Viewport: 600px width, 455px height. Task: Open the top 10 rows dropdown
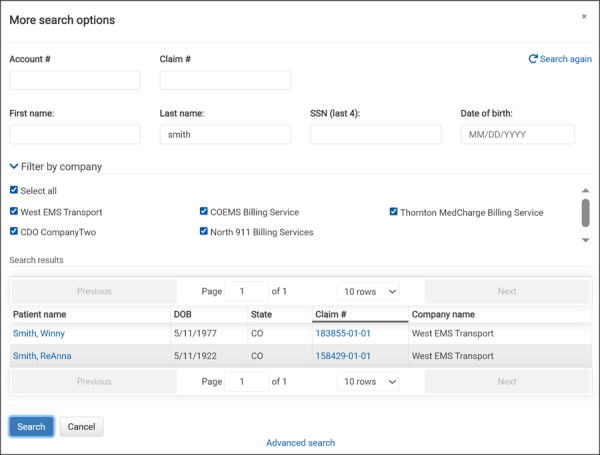[x=368, y=291]
